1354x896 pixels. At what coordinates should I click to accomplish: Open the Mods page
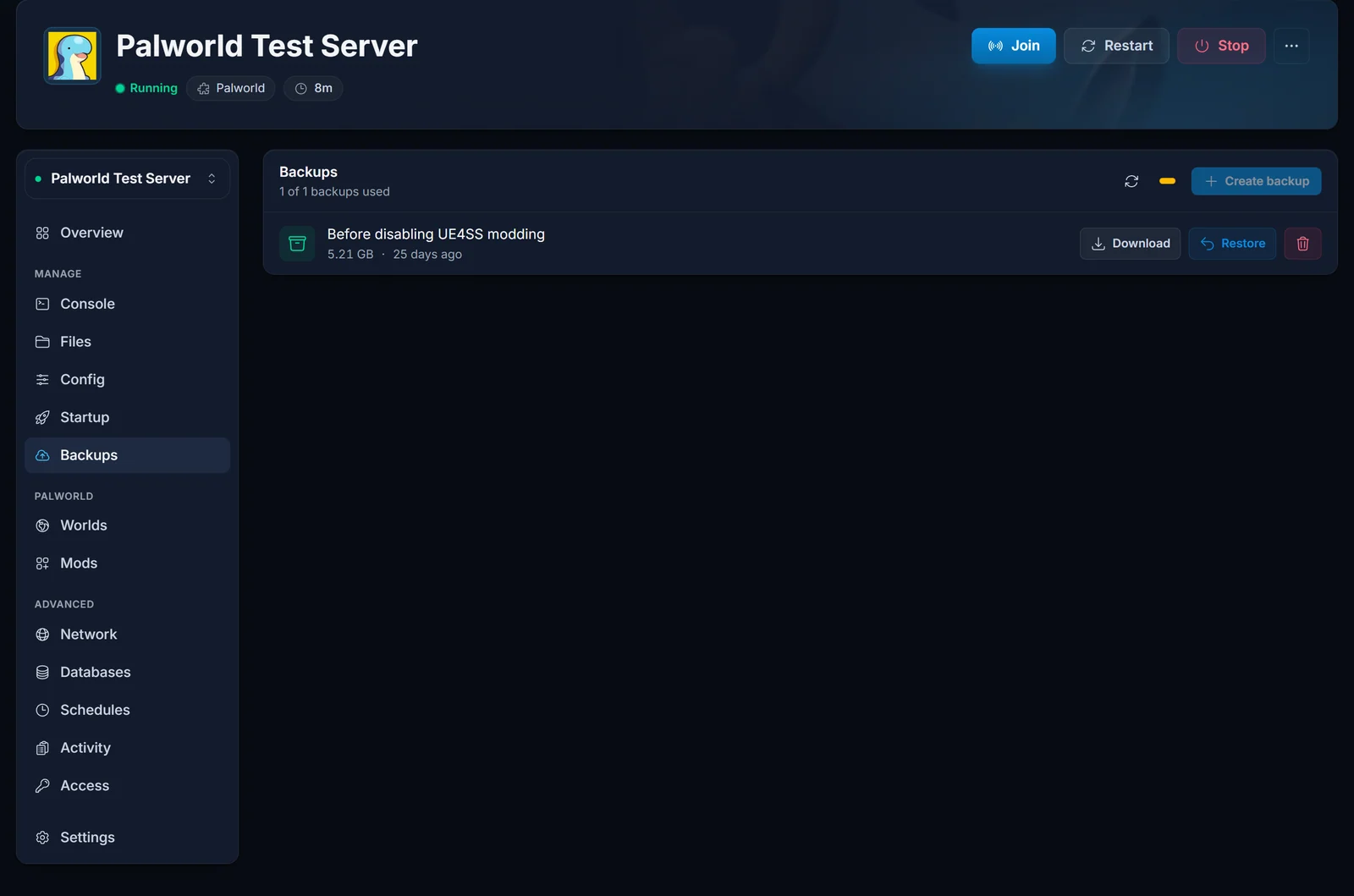click(x=127, y=563)
